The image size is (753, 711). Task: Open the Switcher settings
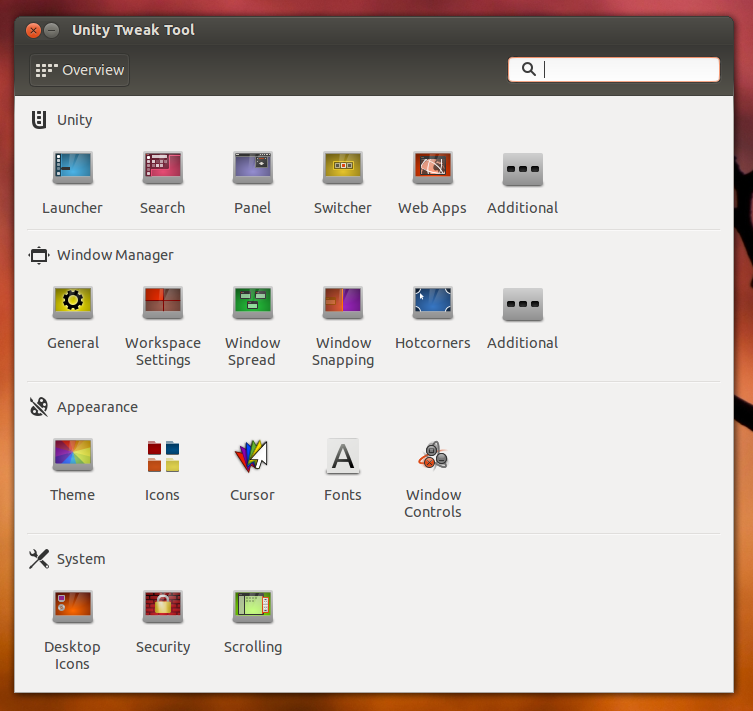(x=342, y=170)
